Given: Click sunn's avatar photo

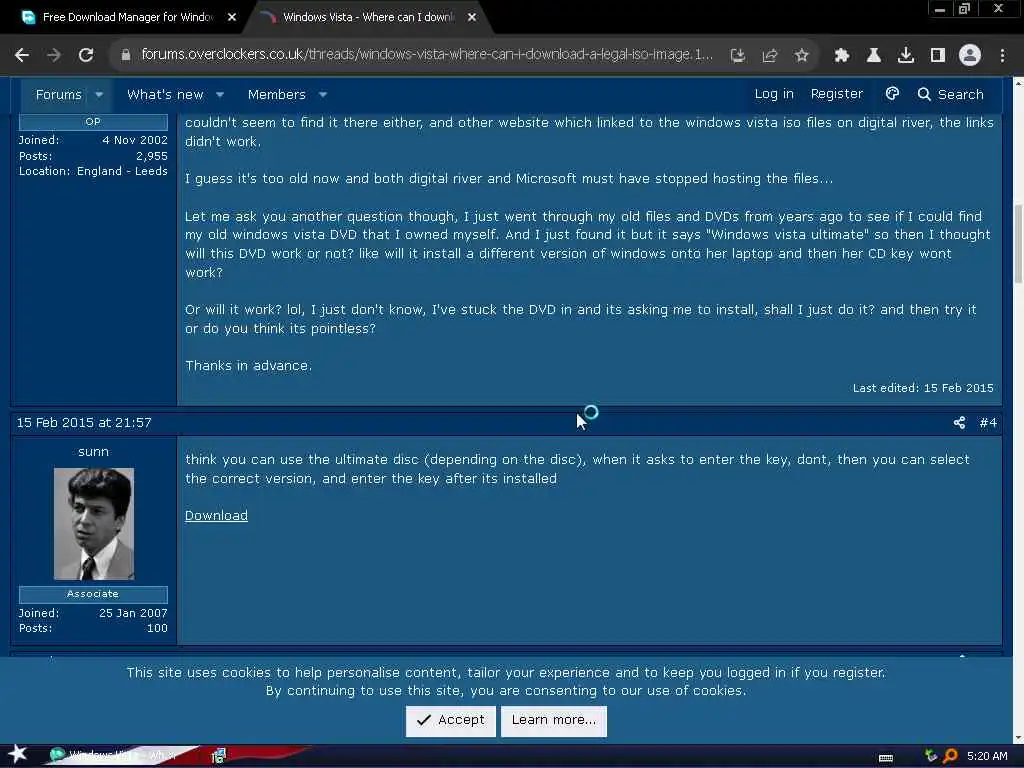Looking at the screenshot, I should 93,524.
